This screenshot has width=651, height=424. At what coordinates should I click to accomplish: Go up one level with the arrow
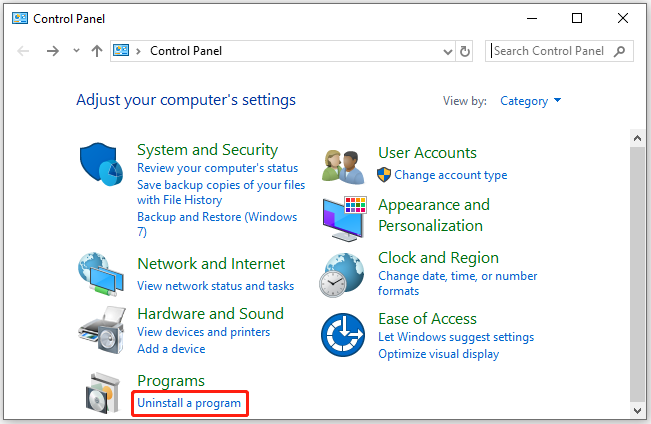point(97,51)
